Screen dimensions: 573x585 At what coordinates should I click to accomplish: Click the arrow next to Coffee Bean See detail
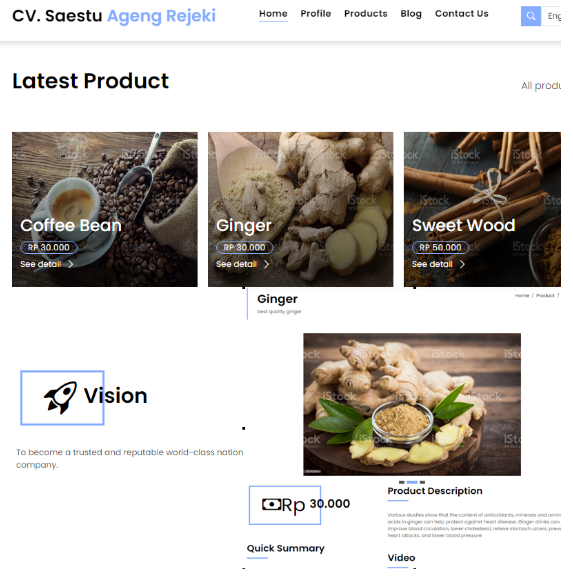71,264
